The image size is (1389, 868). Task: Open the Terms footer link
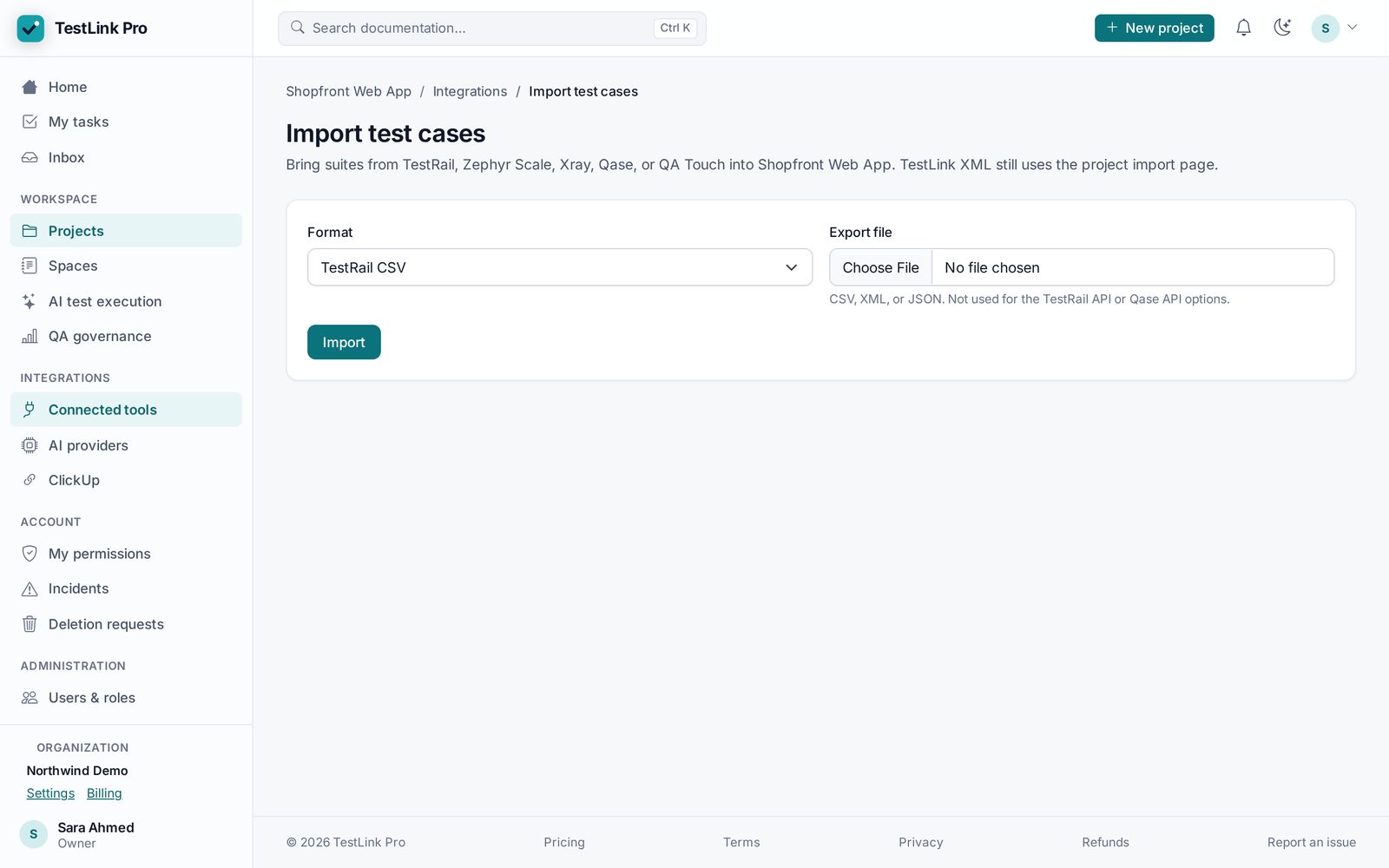click(x=741, y=842)
